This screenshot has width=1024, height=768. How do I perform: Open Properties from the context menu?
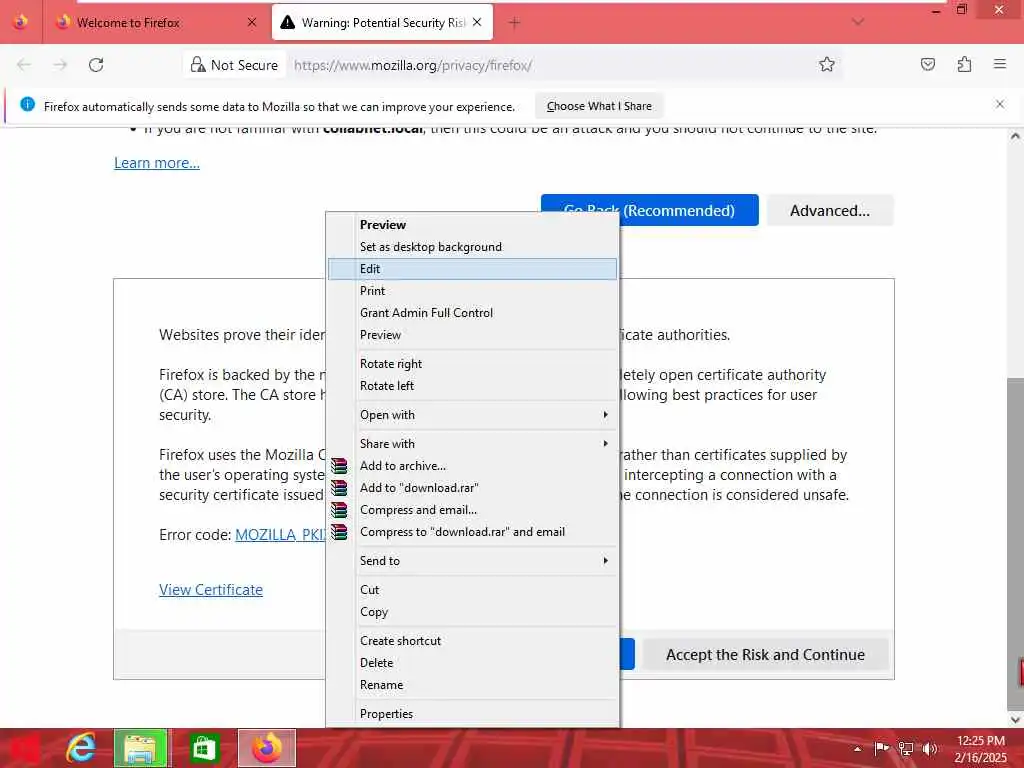(x=472, y=714)
